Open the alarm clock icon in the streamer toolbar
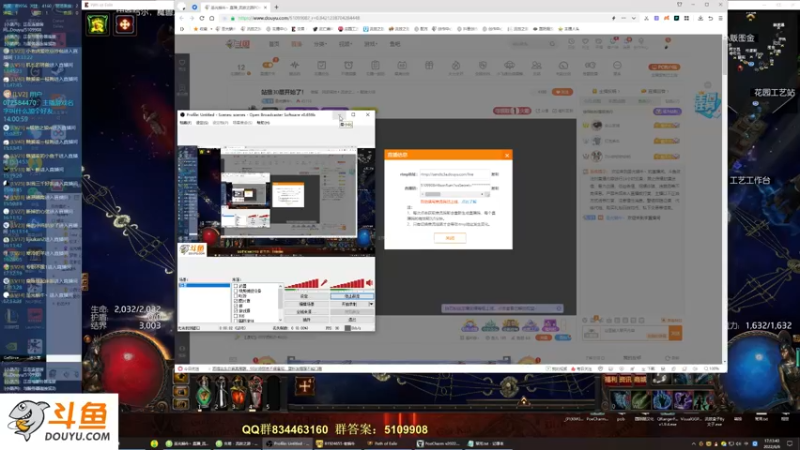Image resolution: width=800 pixels, height=450 pixels. point(348,65)
